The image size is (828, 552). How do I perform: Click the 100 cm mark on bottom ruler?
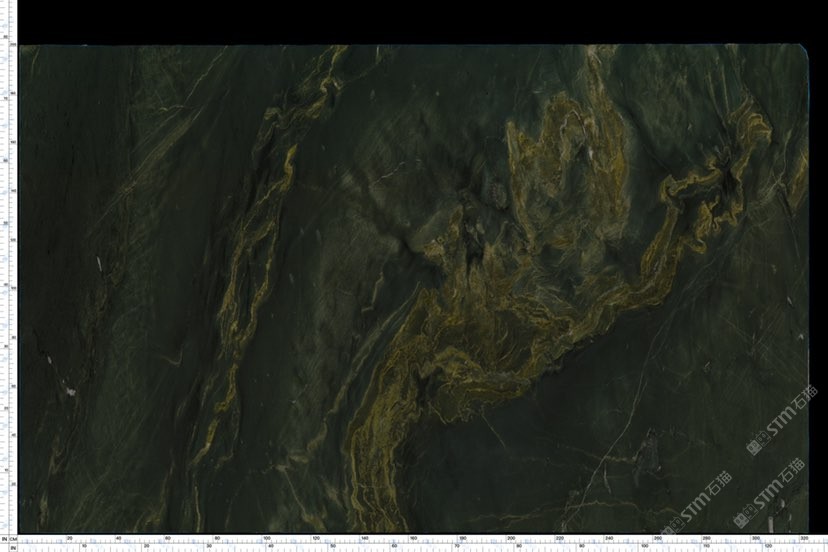[x=266, y=538]
